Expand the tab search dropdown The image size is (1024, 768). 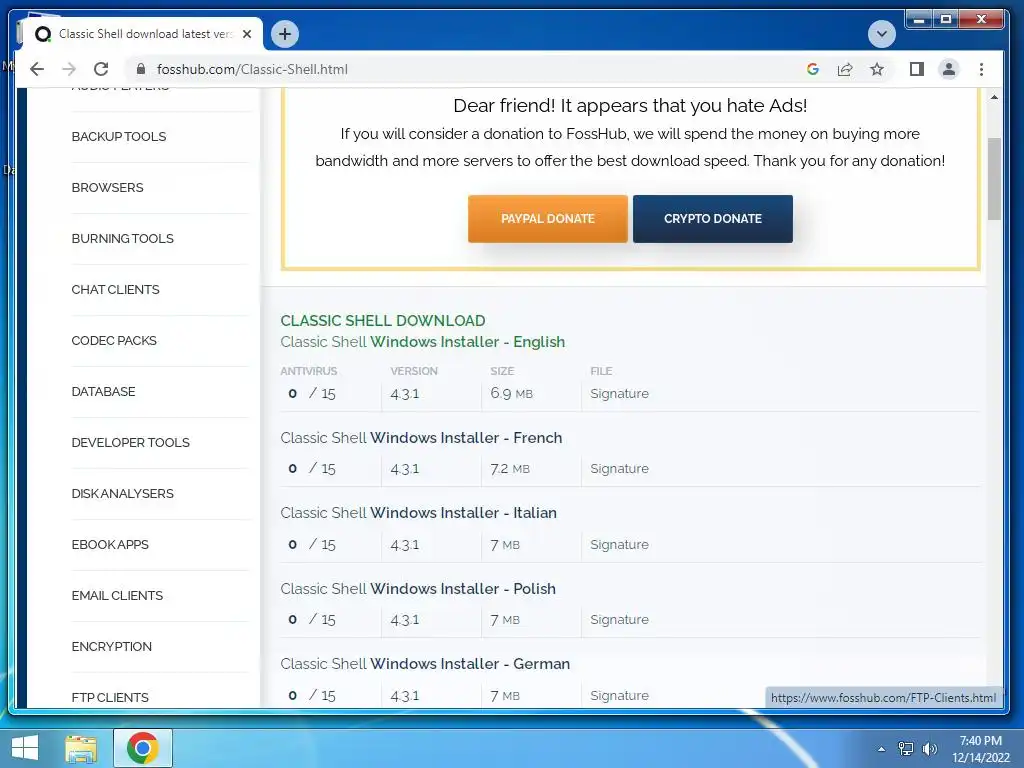click(882, 34)
